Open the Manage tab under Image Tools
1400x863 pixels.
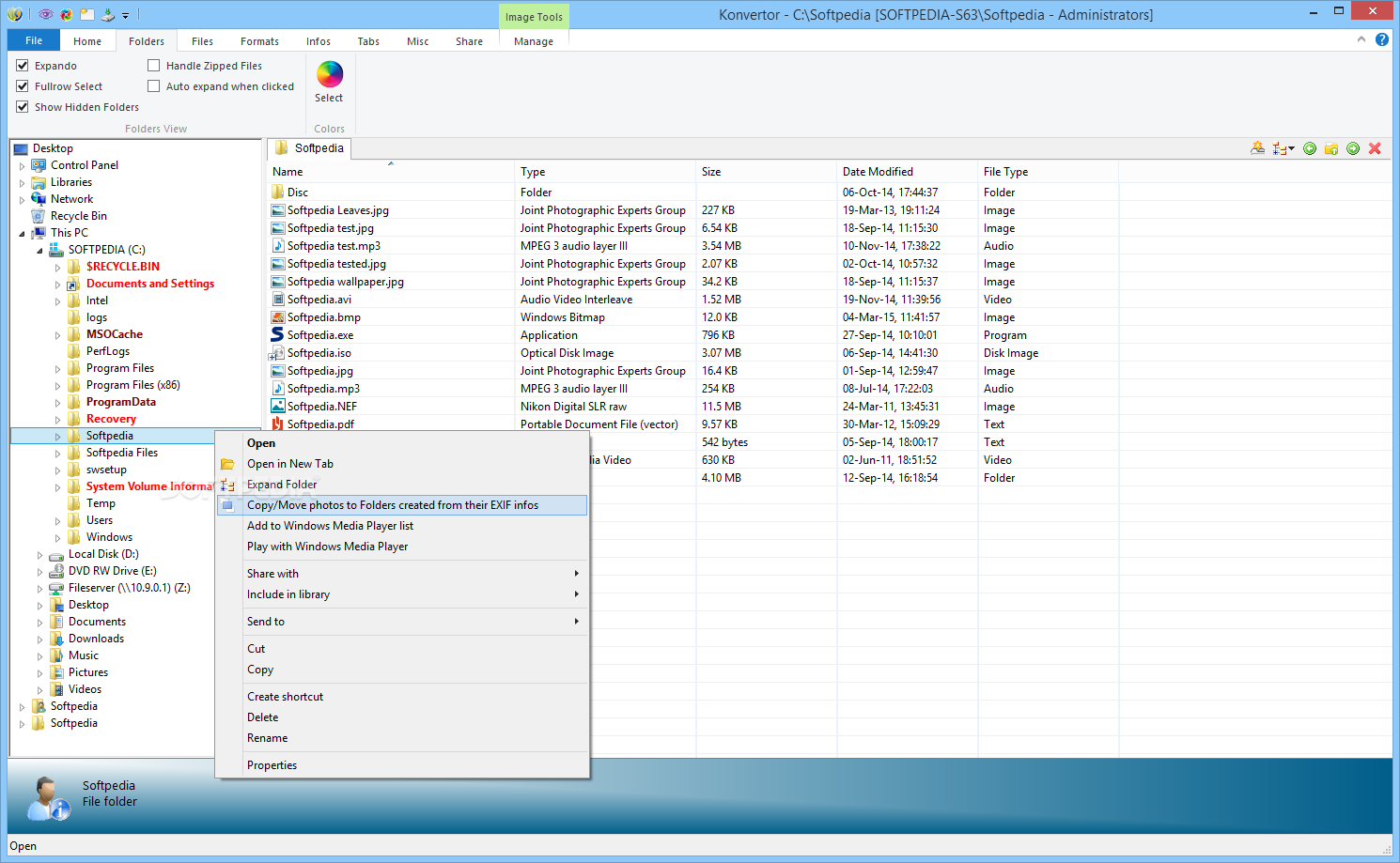pos(534,41)
